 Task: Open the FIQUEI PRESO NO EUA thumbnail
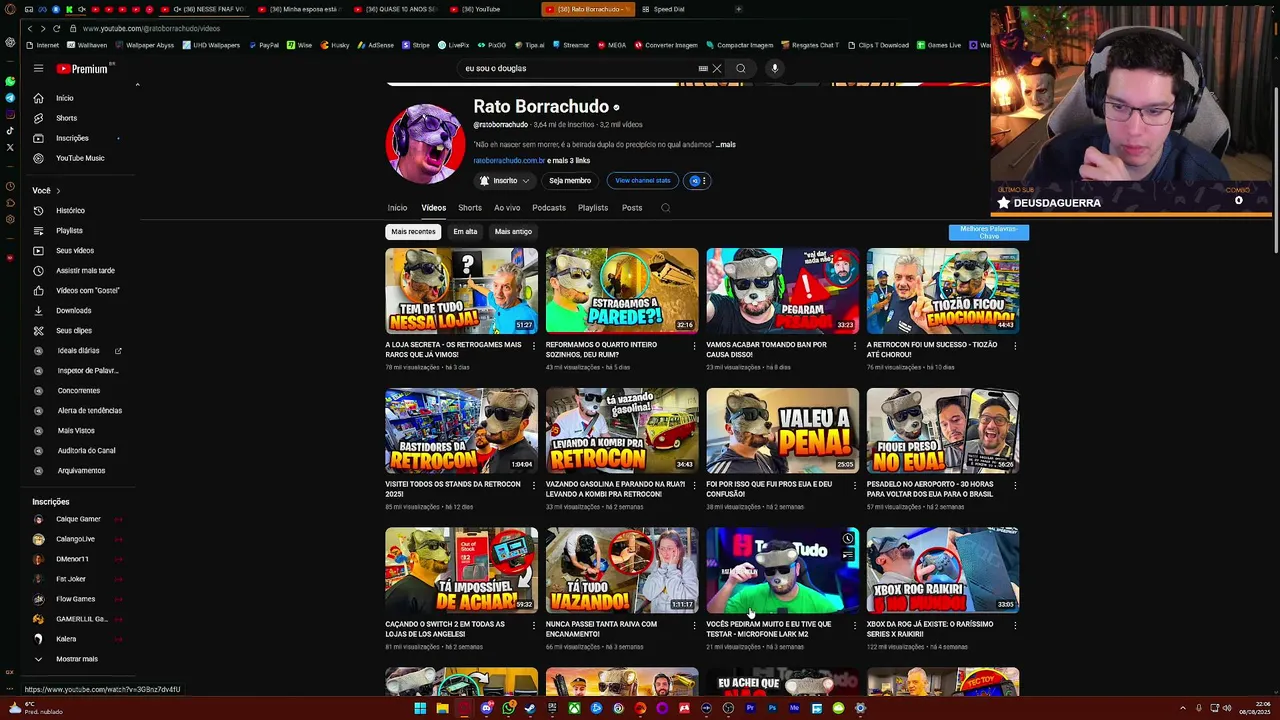click(943, 430)
